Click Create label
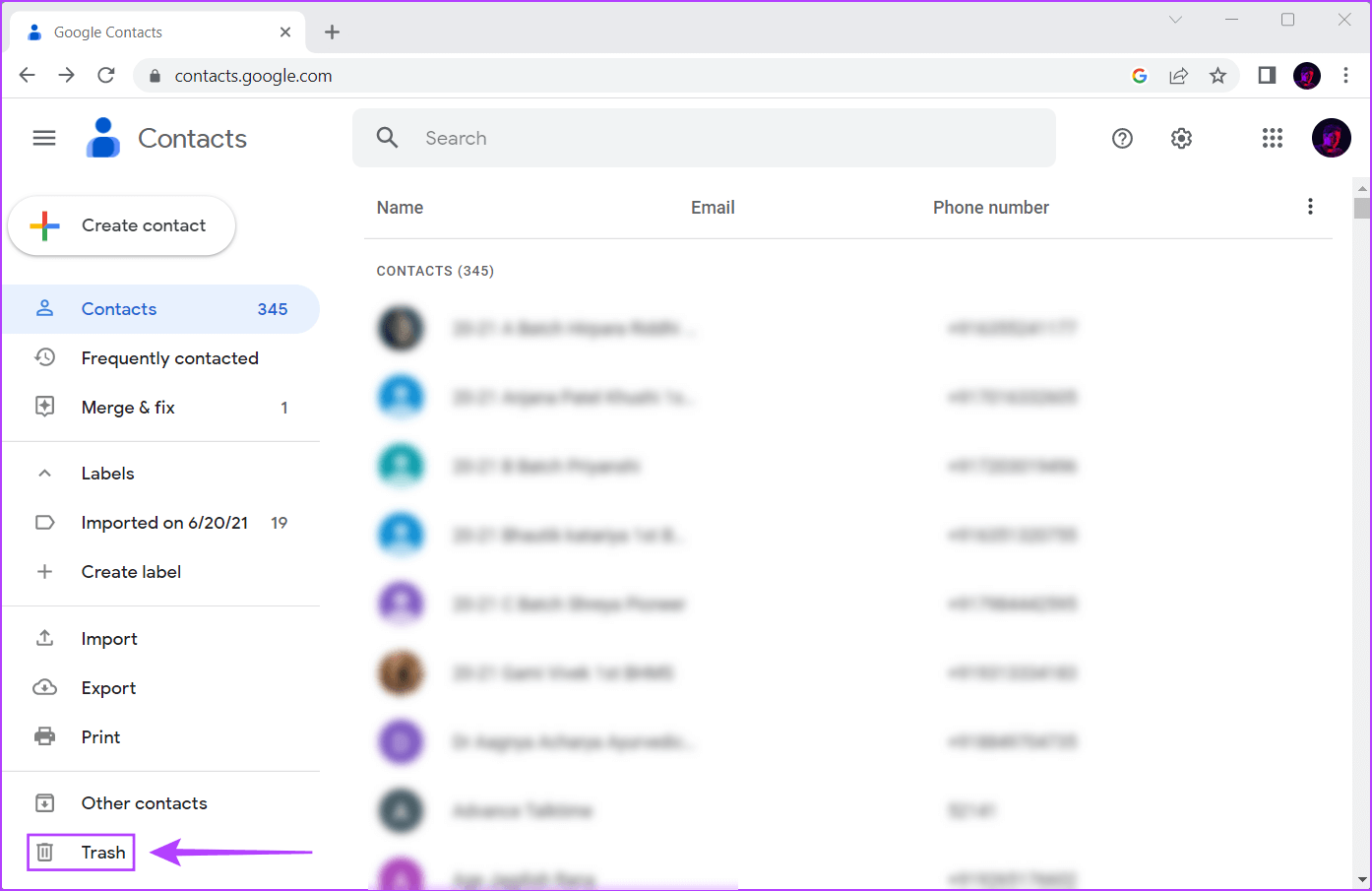Screen dimensions: 1372x891 click(160, 572)
